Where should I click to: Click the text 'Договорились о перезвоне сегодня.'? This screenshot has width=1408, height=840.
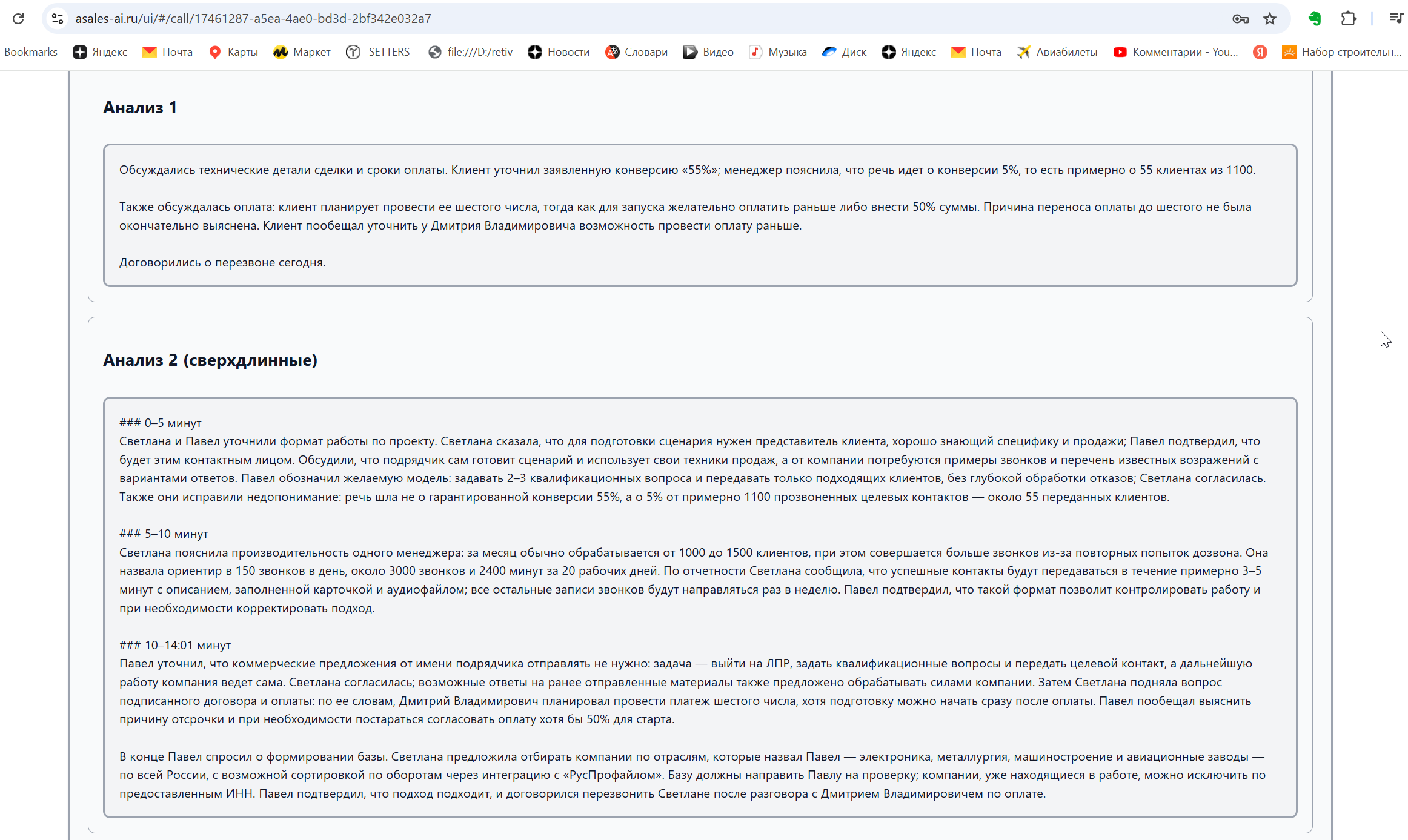[222, 262]
